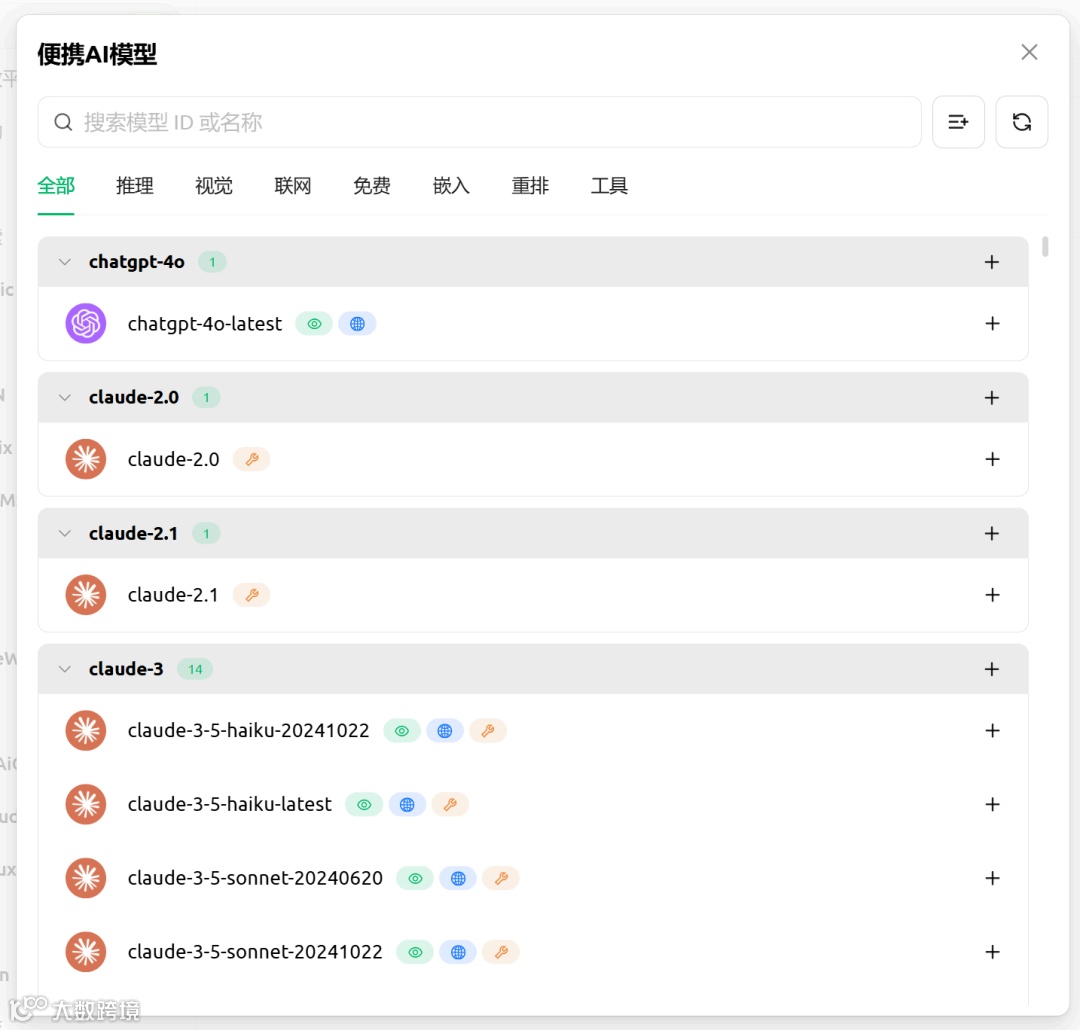Click web globe tag on chatgpt-4o-latest

pyautogui.click(x=357, y=324)
